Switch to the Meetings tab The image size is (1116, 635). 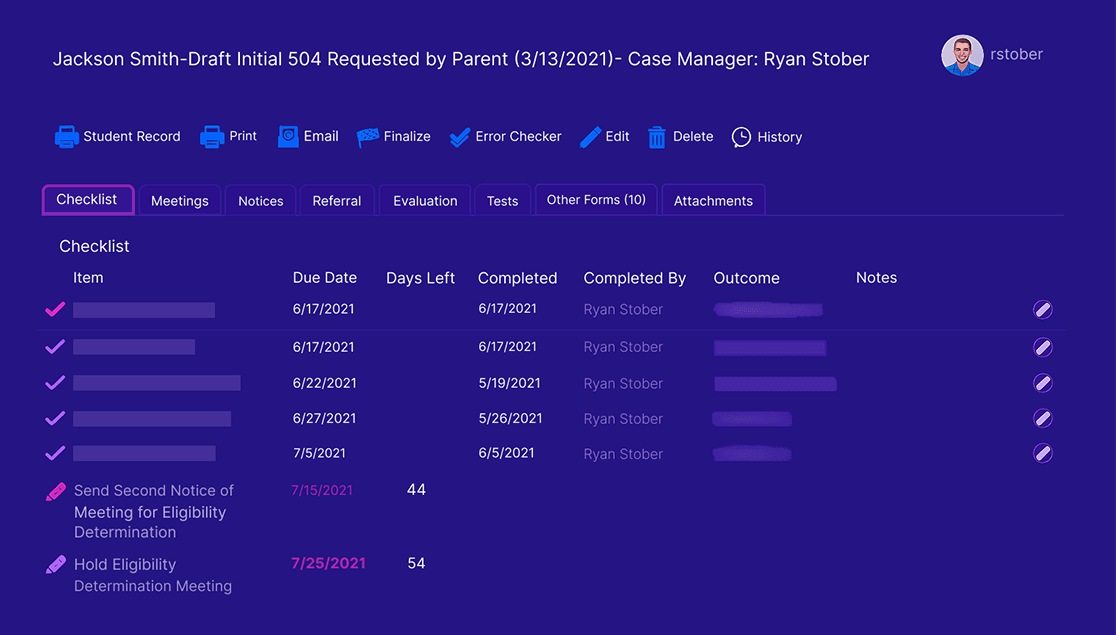click(180, 200)
